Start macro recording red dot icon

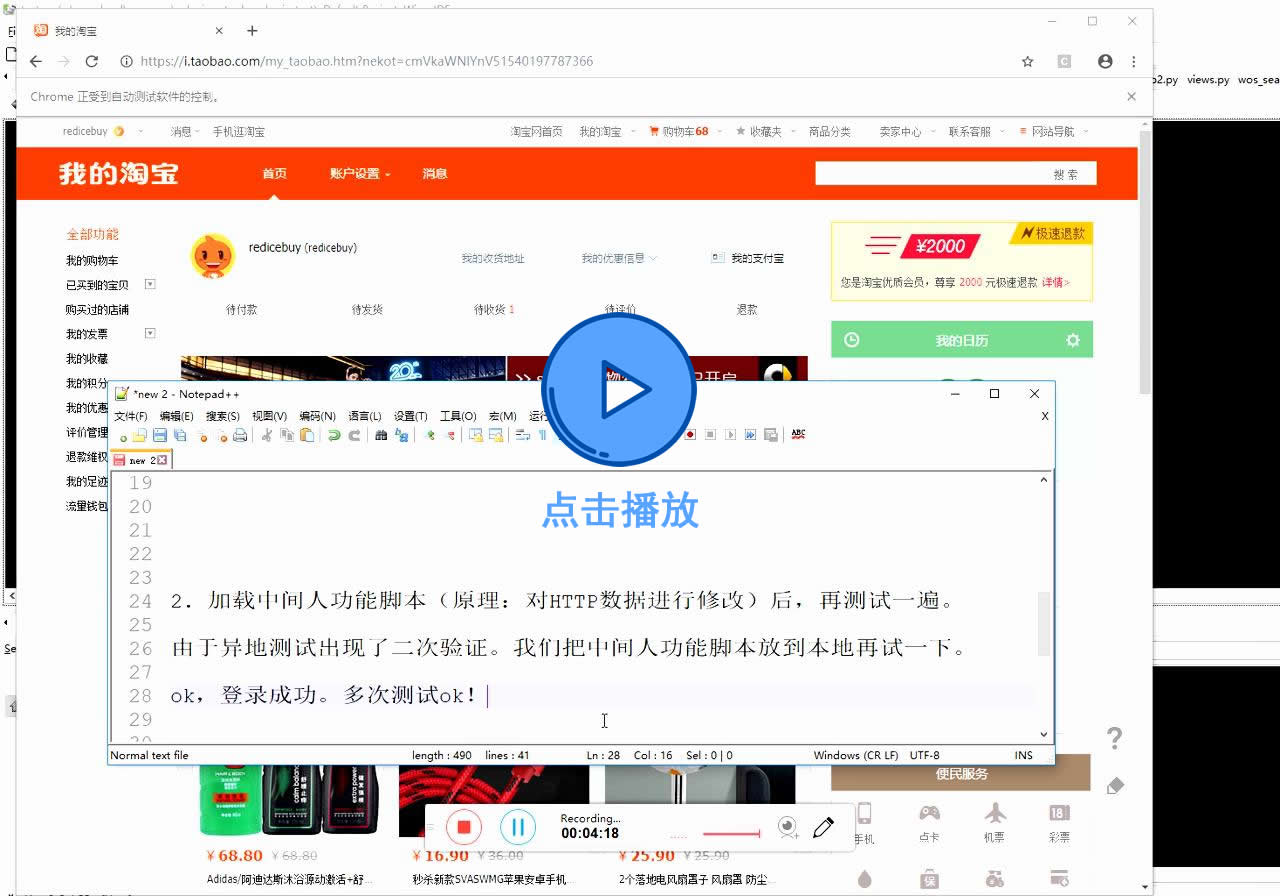click(690, 435)
